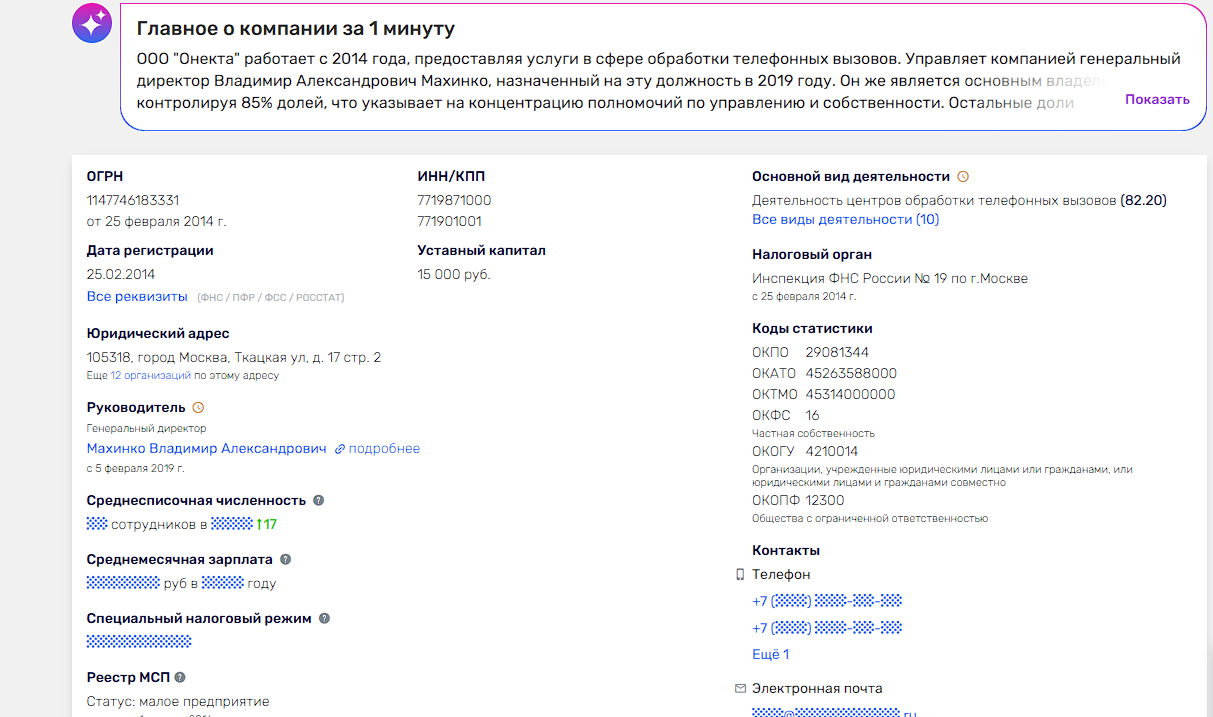Click the phone icon next to Телефон
This screenshot has height=717, width=1213.
[740, 575]
